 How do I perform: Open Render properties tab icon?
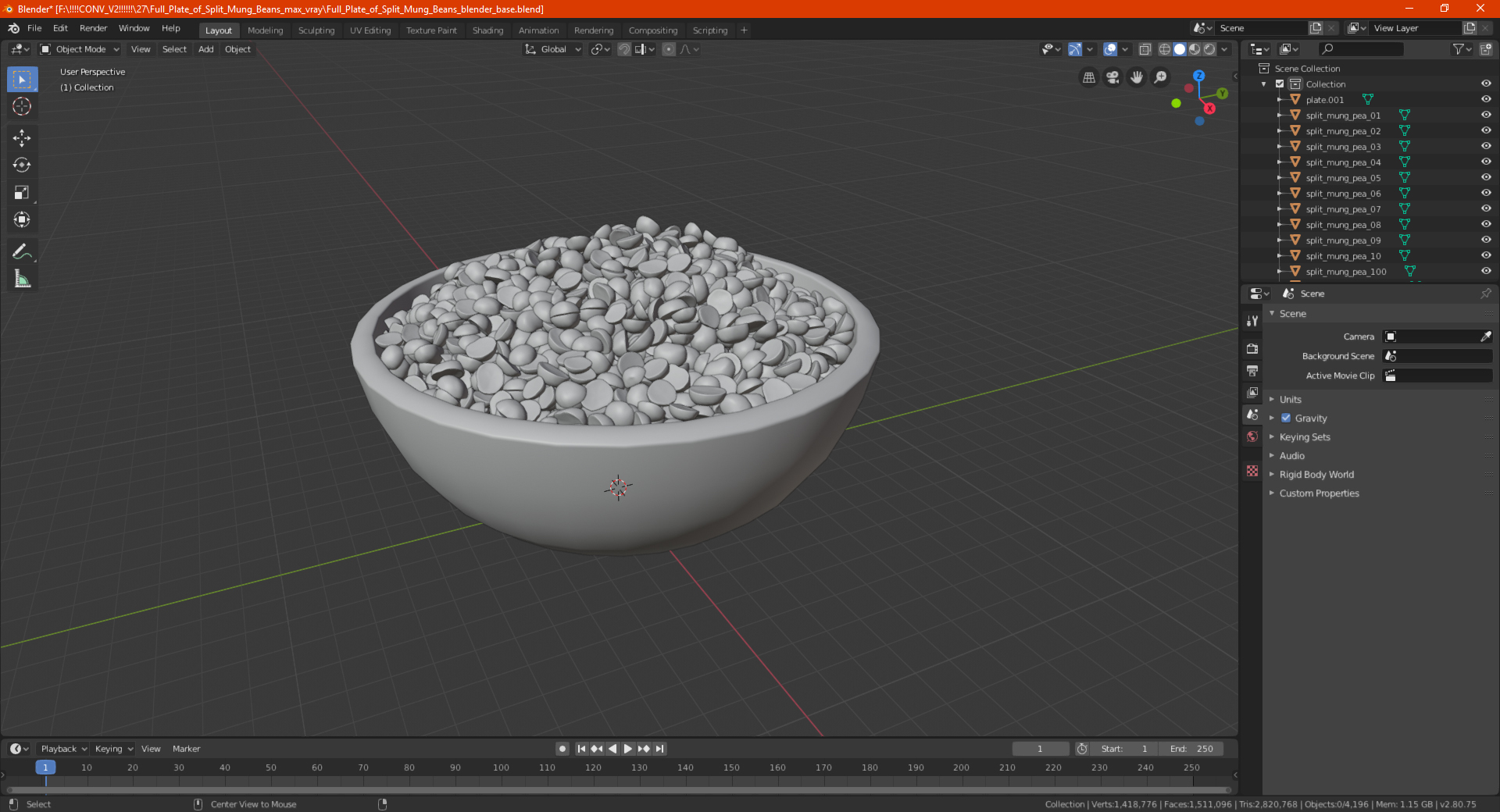click(x=1252, y=349)
